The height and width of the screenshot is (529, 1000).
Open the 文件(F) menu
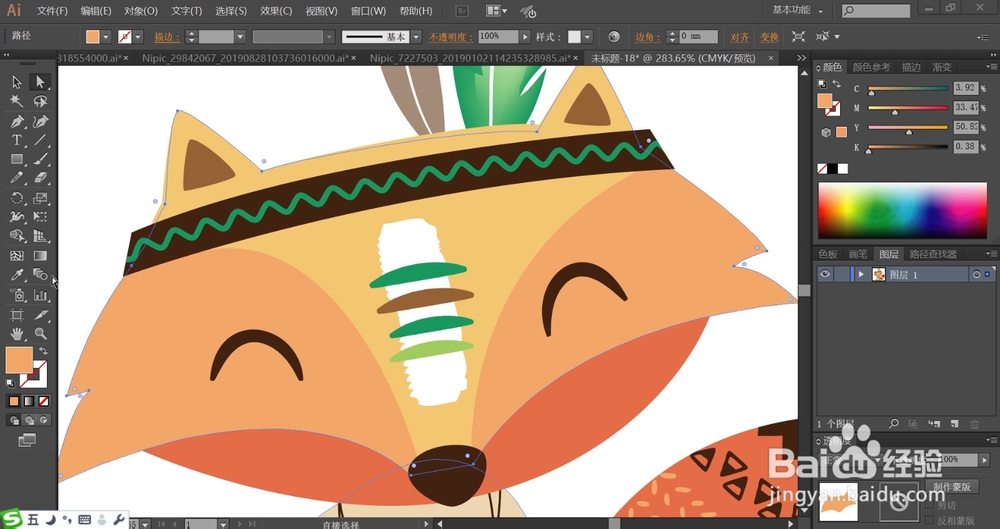(52, 11)
